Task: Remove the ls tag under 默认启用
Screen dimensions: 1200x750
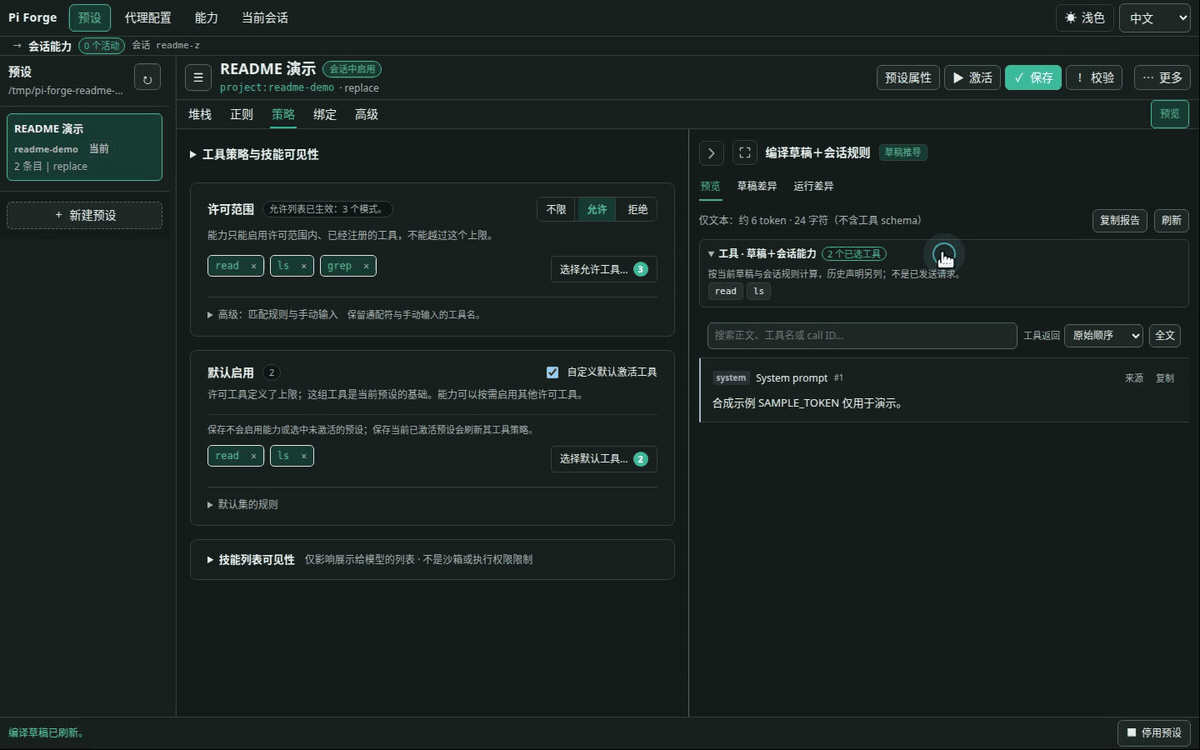Action: coord(304,456)
